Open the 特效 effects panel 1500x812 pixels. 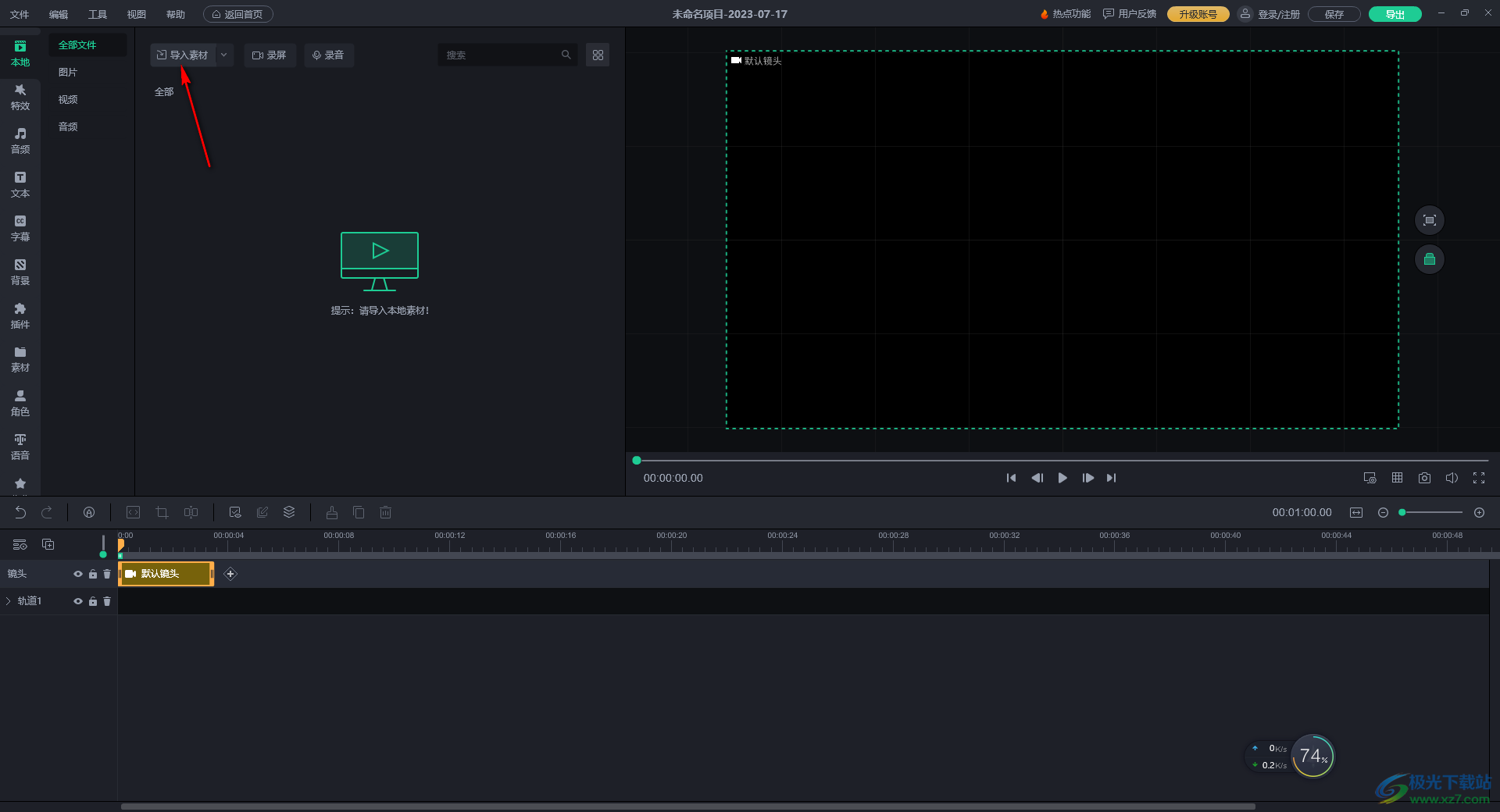coord(20,97)
